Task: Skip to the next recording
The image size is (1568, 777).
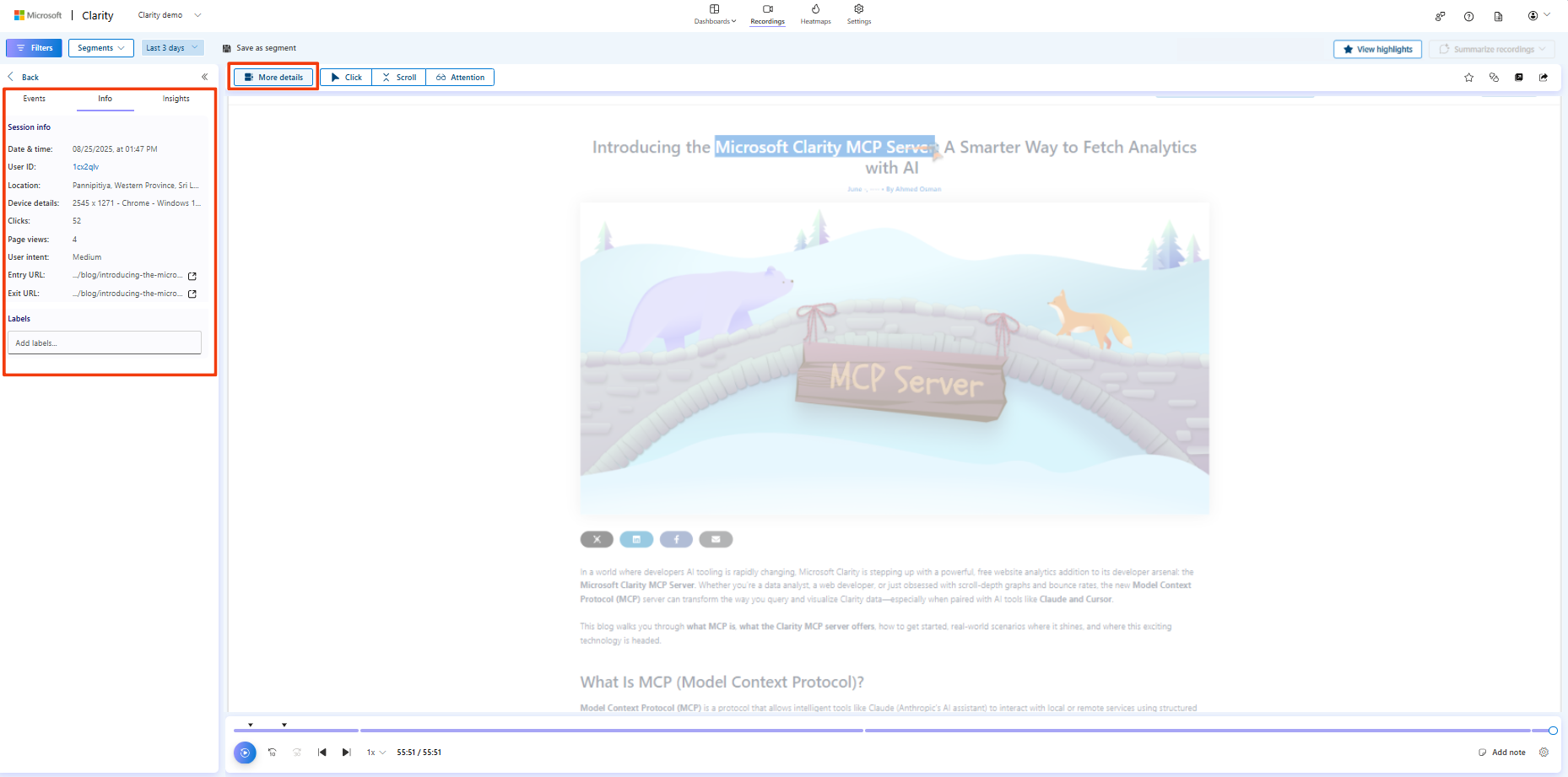Action: [x=346, y=753]
